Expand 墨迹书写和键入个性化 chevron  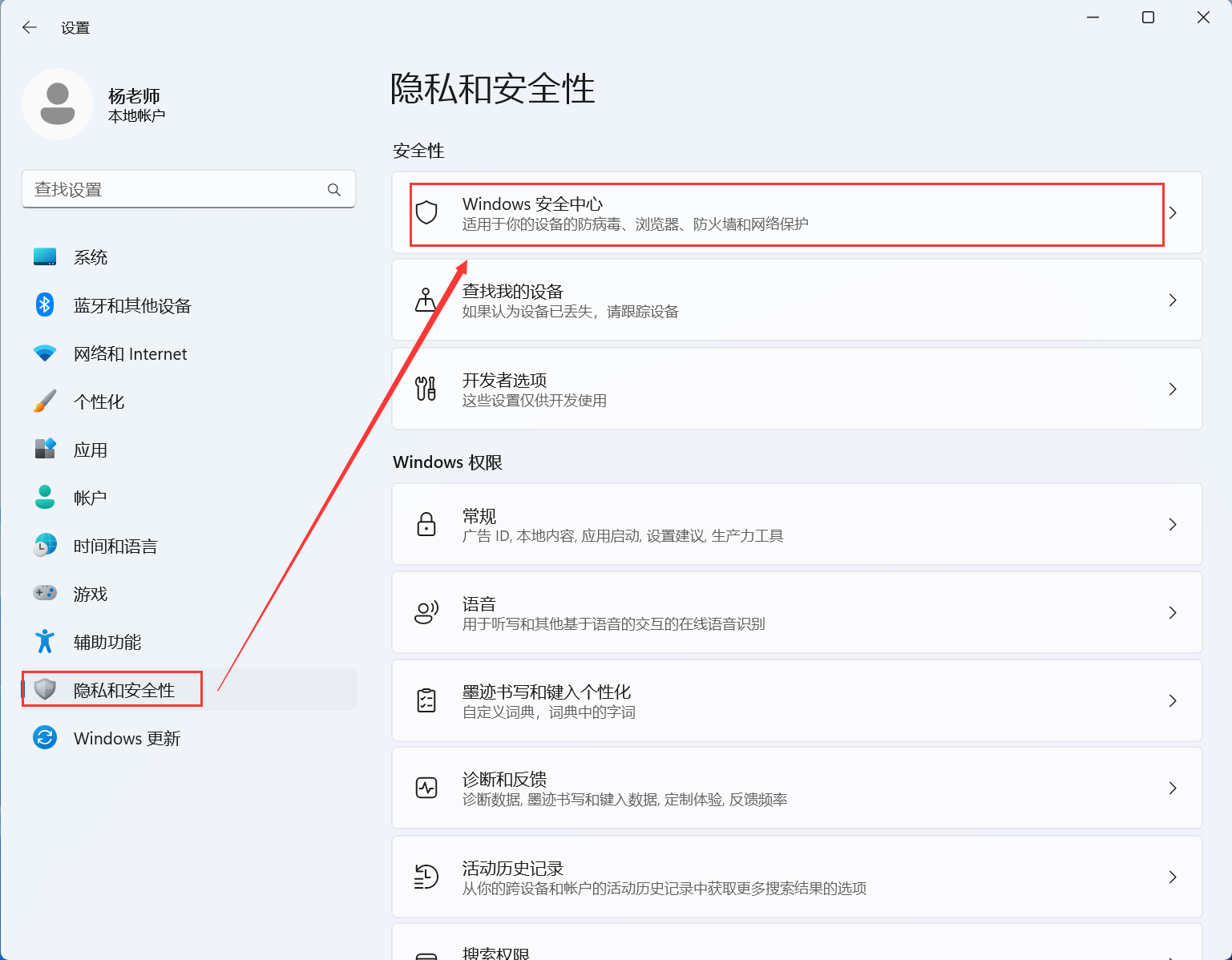(x=1173, y=700)
